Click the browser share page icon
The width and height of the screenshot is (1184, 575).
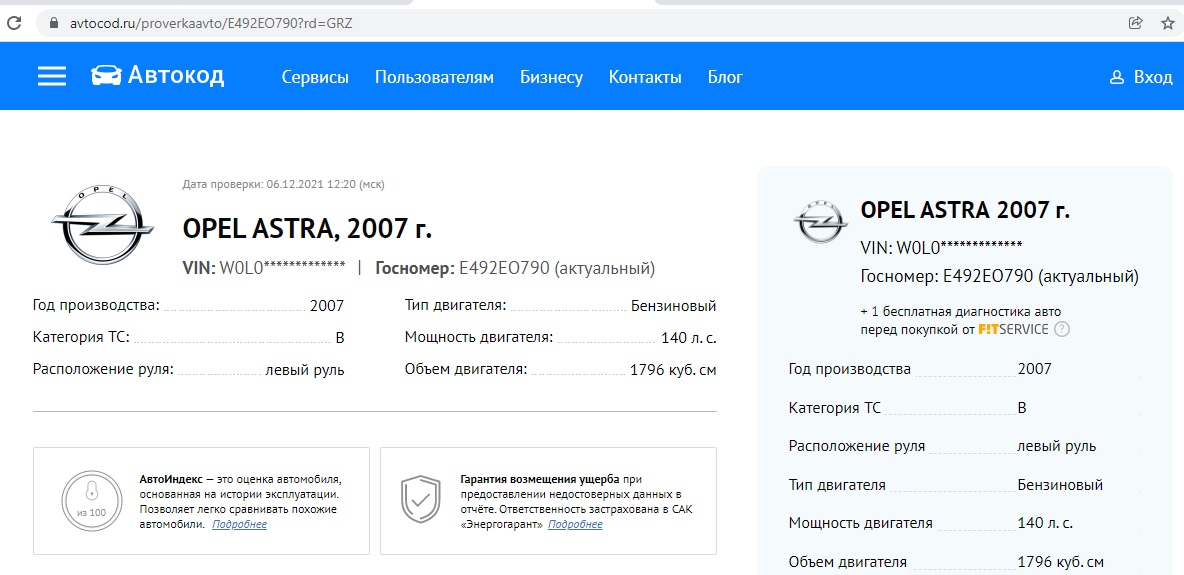pyautogui.click(x=1135, y=23)
